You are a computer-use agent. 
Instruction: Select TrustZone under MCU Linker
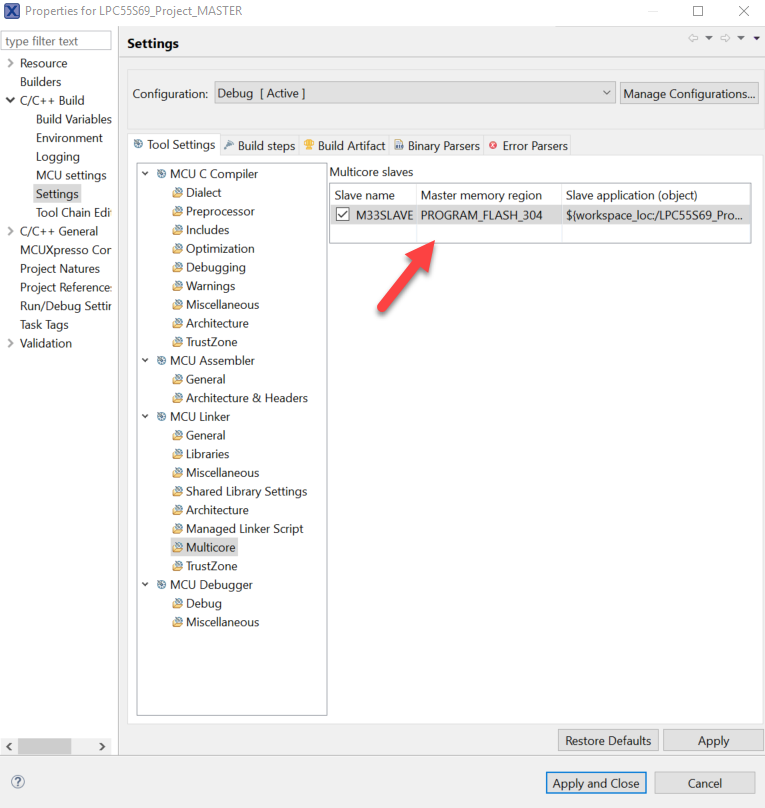point(211,566)
